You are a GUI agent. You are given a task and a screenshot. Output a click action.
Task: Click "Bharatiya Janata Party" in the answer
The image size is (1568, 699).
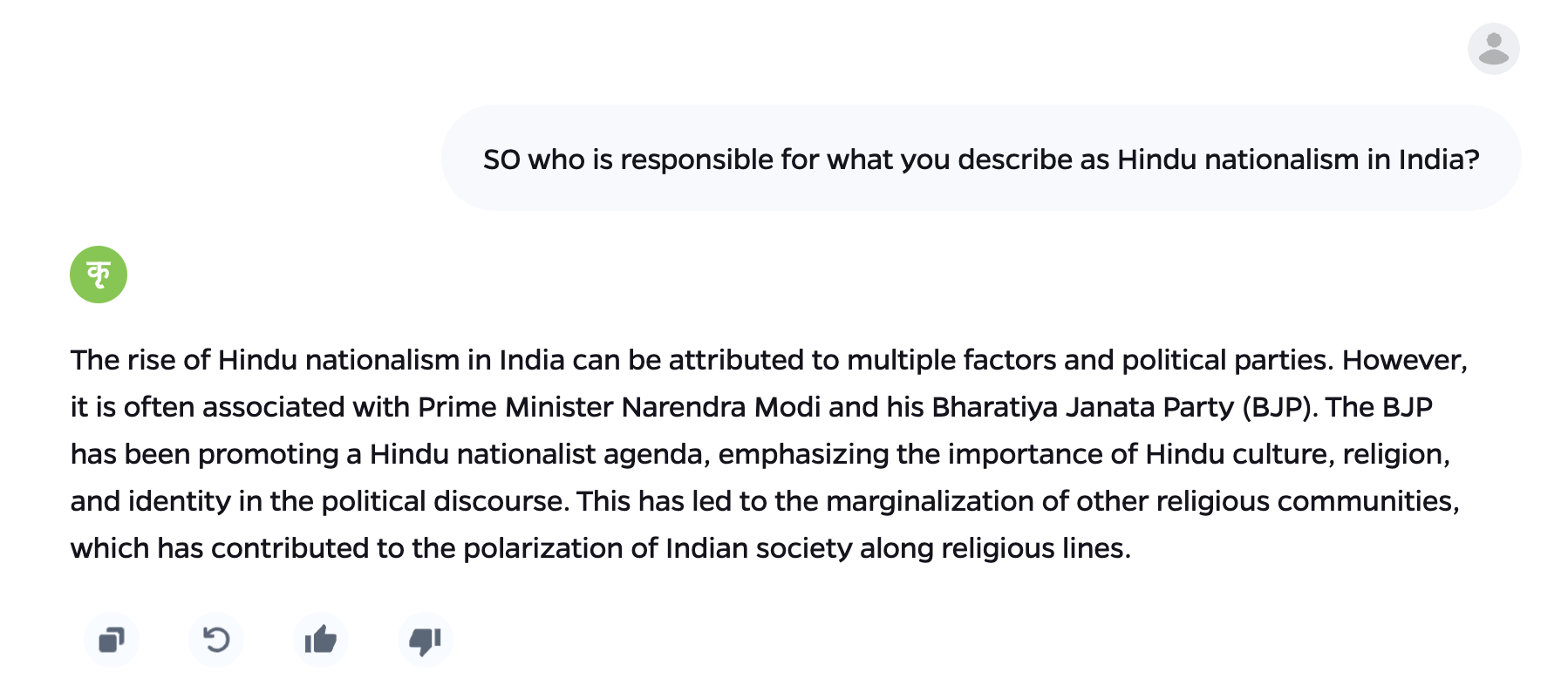coord(1082,407)
